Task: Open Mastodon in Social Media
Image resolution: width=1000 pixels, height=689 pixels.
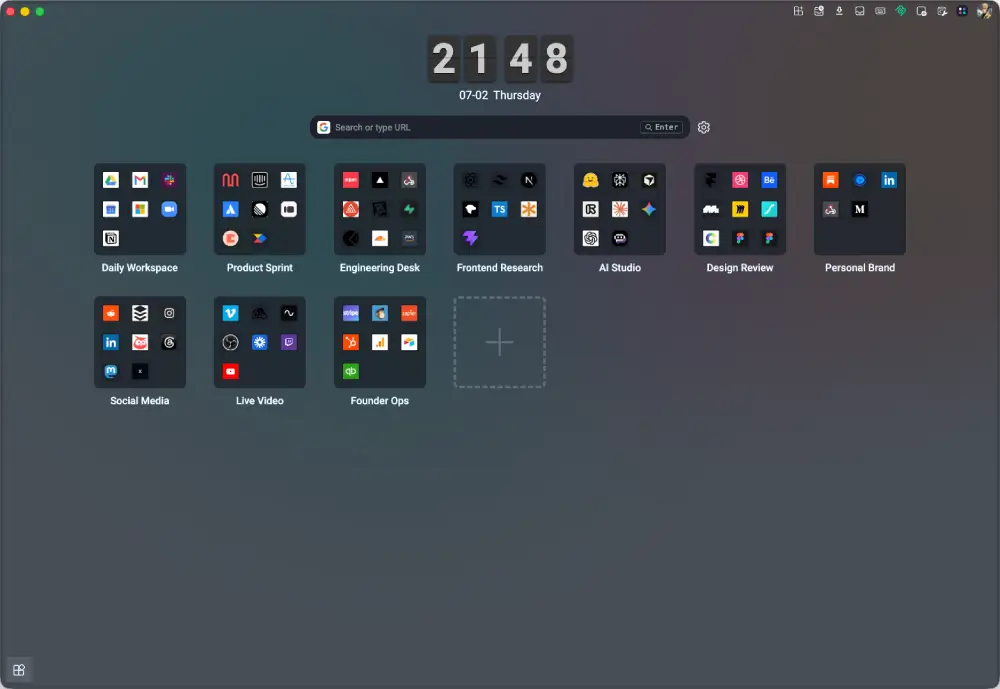Action: click(x=111, y=371)
